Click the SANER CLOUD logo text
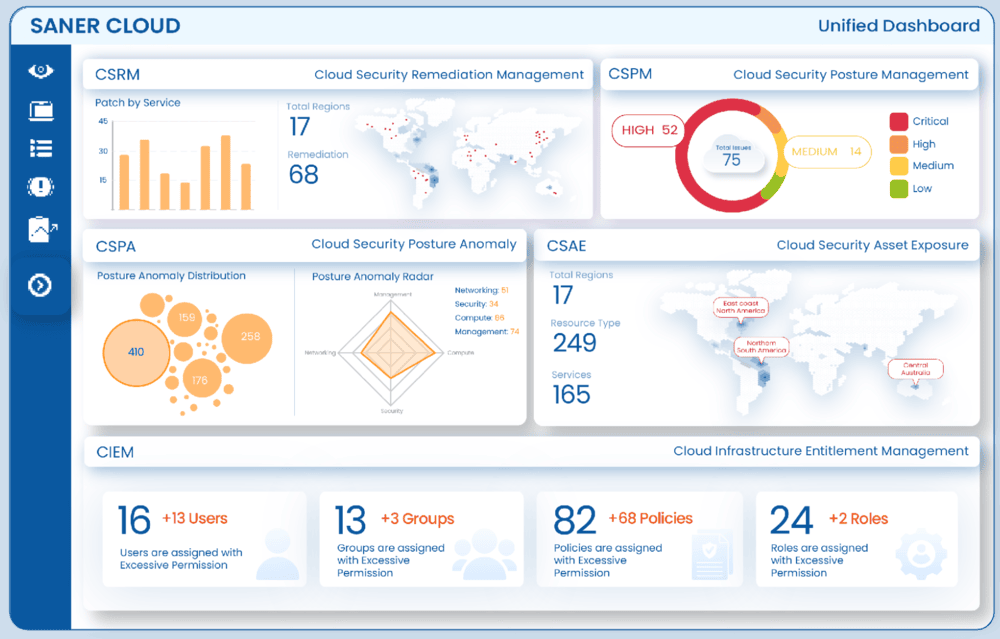The height and width of the screenshot is (639, 1000). pyautogui.click(x=105, y=26)
